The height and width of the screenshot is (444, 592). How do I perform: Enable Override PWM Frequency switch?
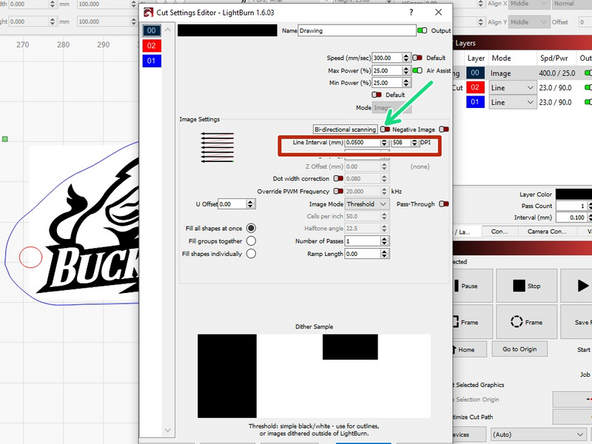(338, 191)
